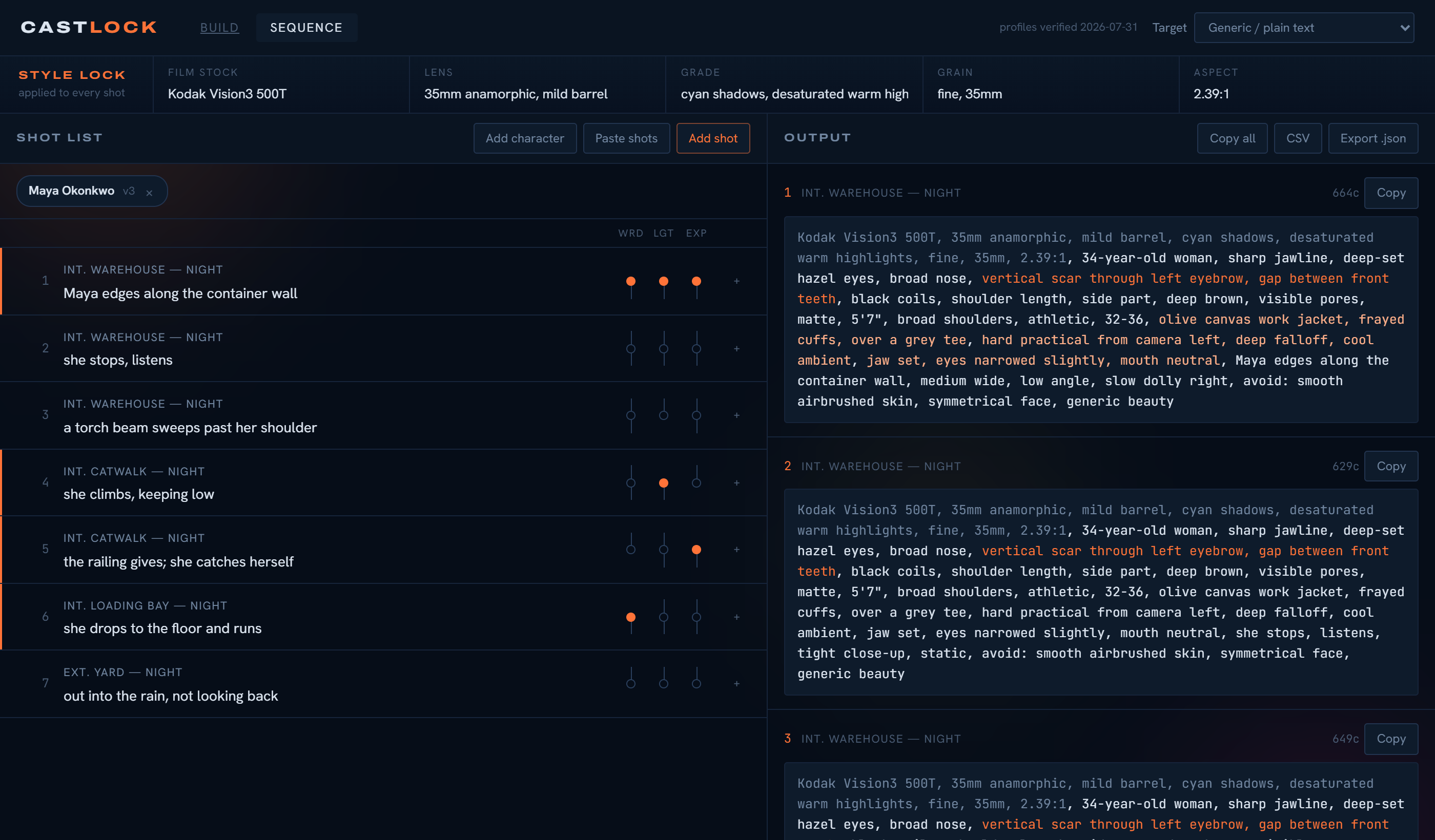
Task: Click the 'profiles verified 2026-07-31' status text
Action: (1068, 27)
